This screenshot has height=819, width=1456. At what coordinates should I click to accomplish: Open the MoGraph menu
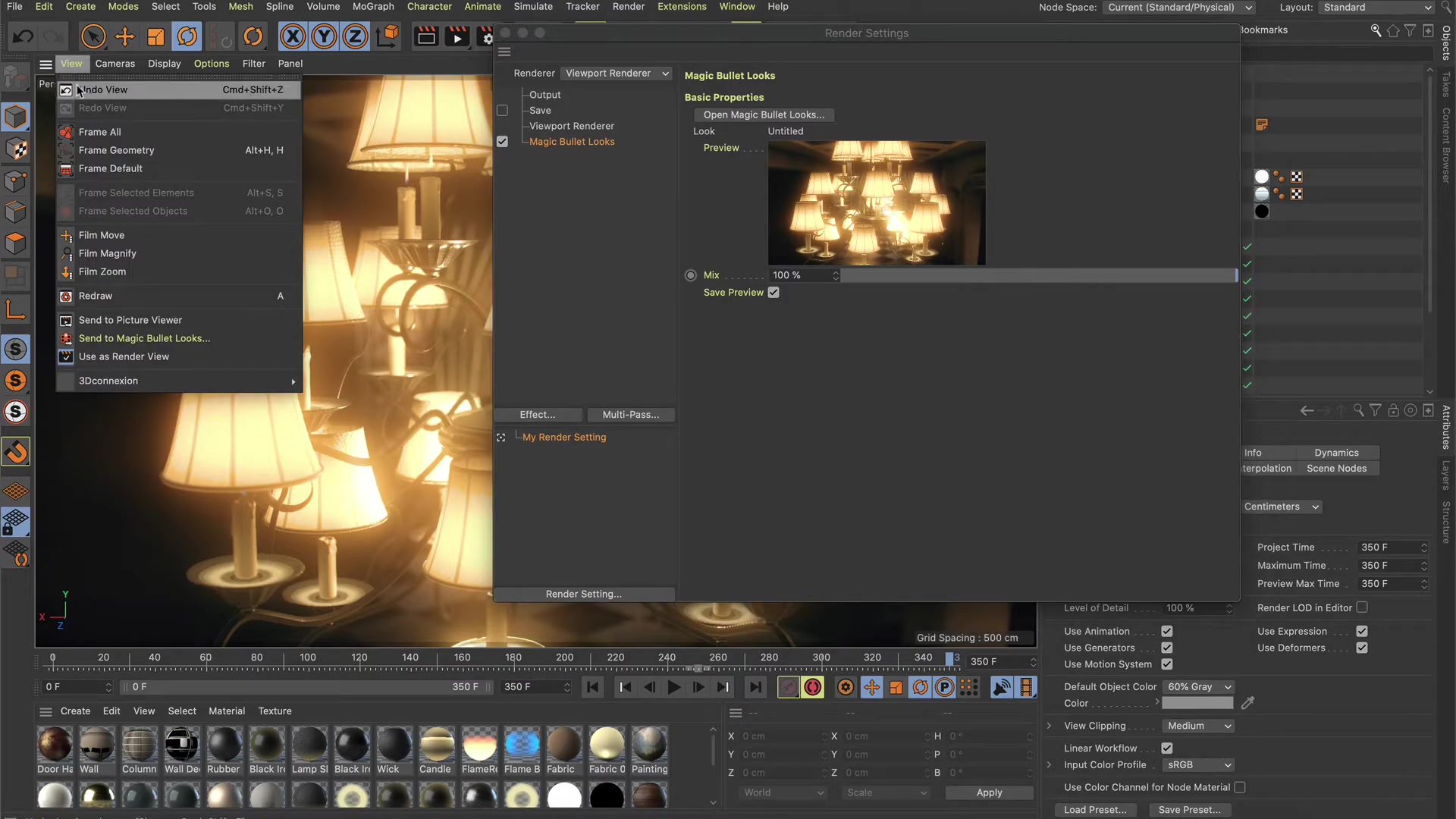pyautogui.click(x=372, y=6)
